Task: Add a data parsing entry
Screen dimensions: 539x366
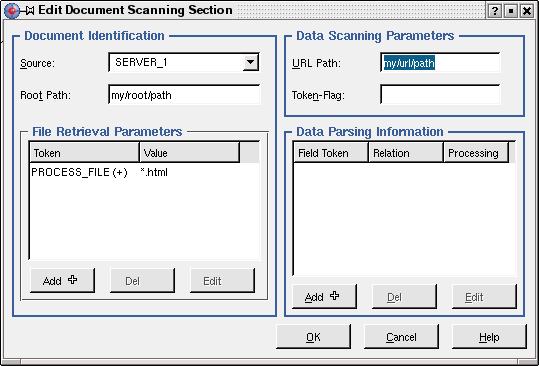Action: point(324,296)
